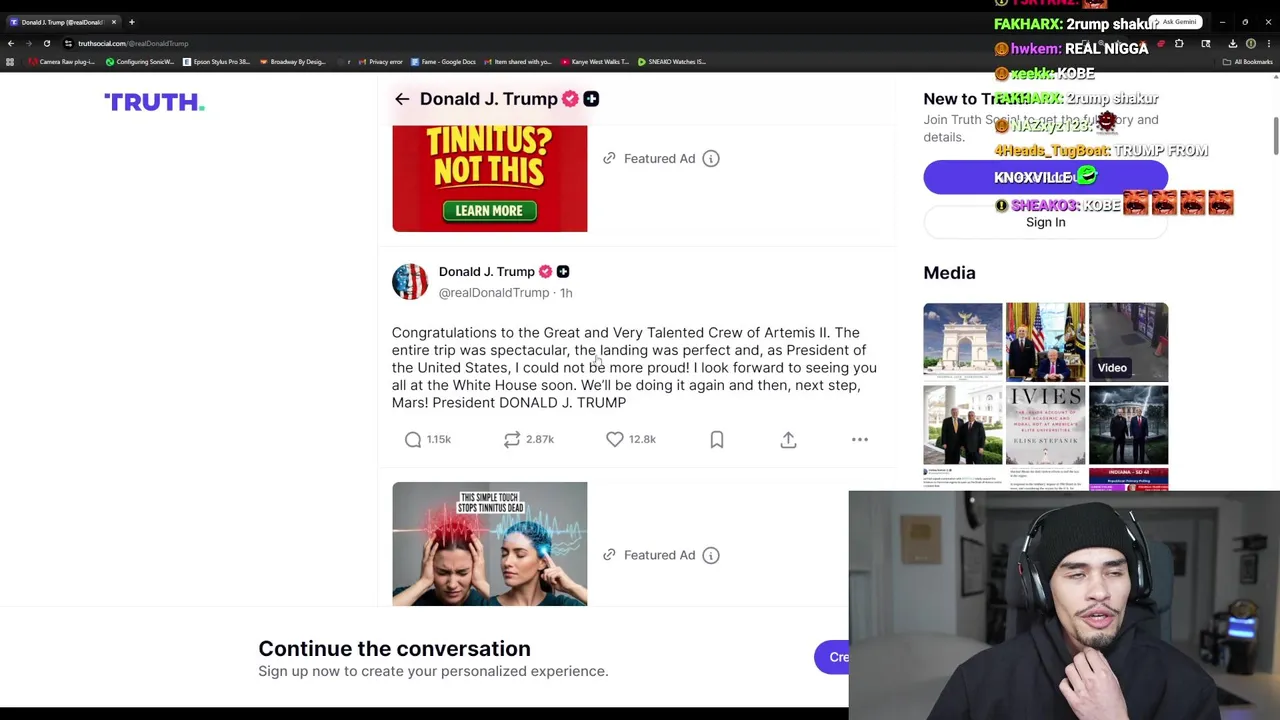This screenshot has height=720, width=1280.
Task: Open the two men in suits thumbnail
Action: 963,425
